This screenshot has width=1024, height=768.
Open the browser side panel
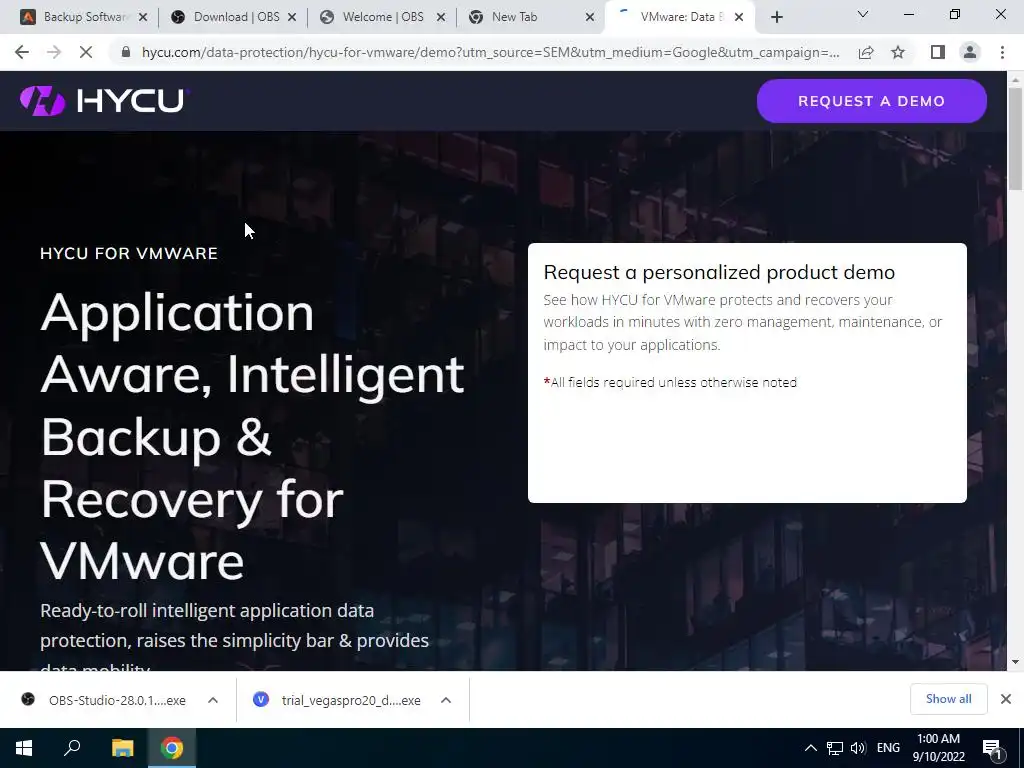tap(938, 52)
